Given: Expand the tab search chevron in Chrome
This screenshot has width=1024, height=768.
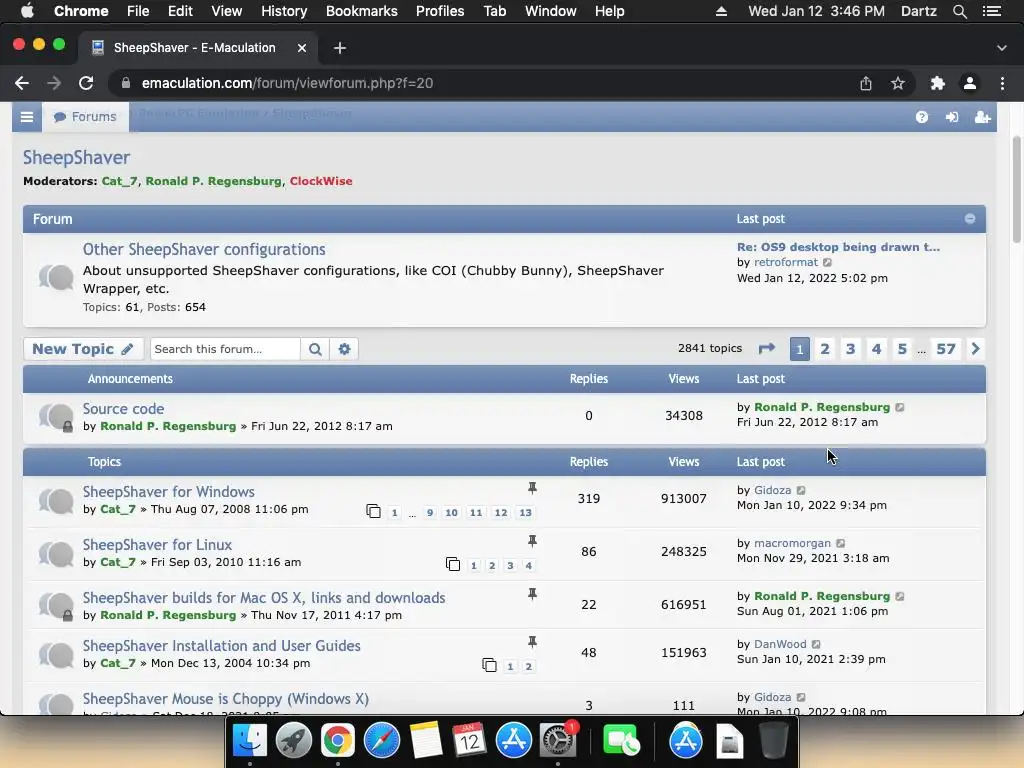Looking at the screenshot, I should click(1002, 48).
